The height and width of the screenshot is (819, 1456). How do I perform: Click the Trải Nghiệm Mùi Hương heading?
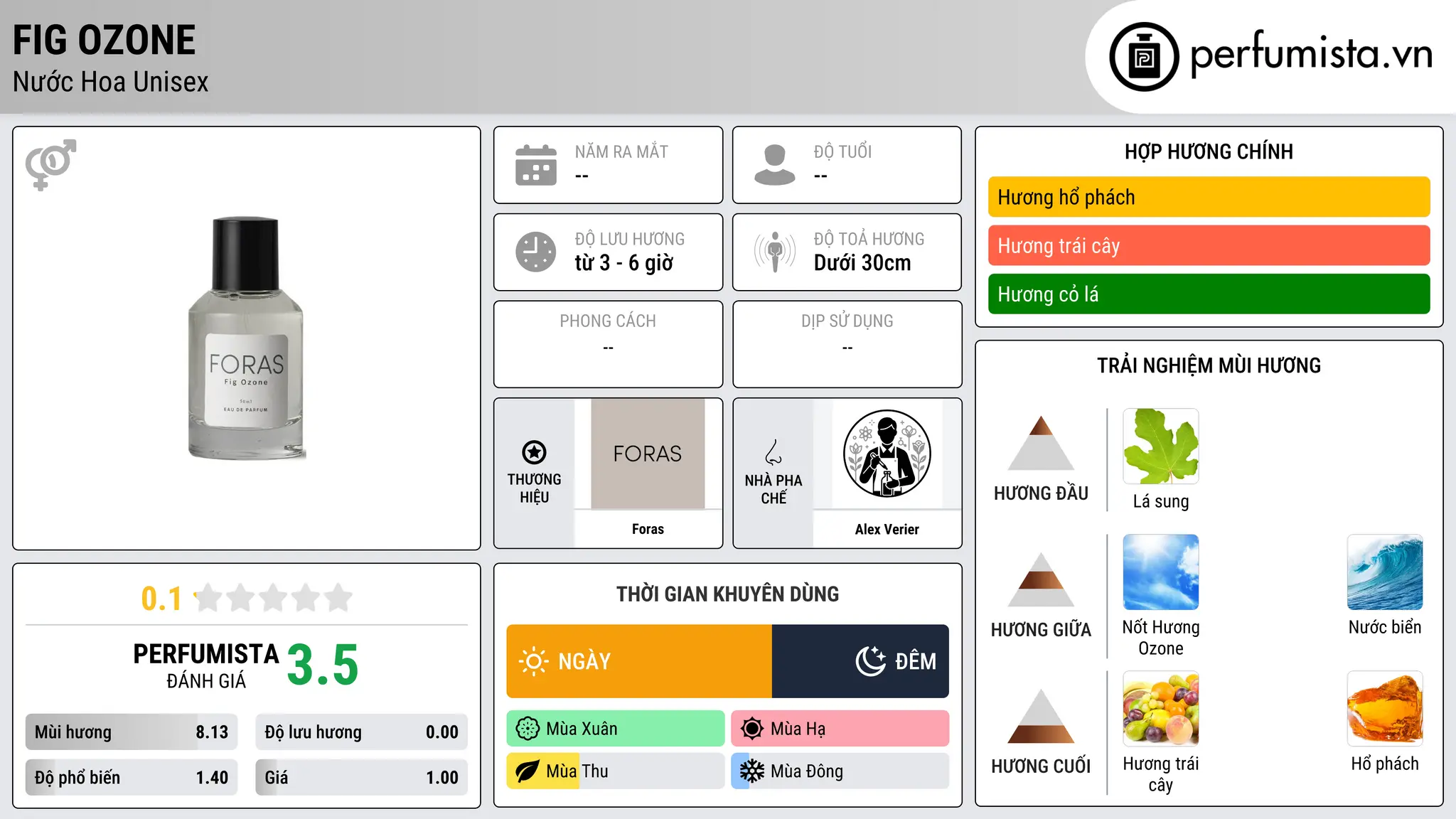1209,365
